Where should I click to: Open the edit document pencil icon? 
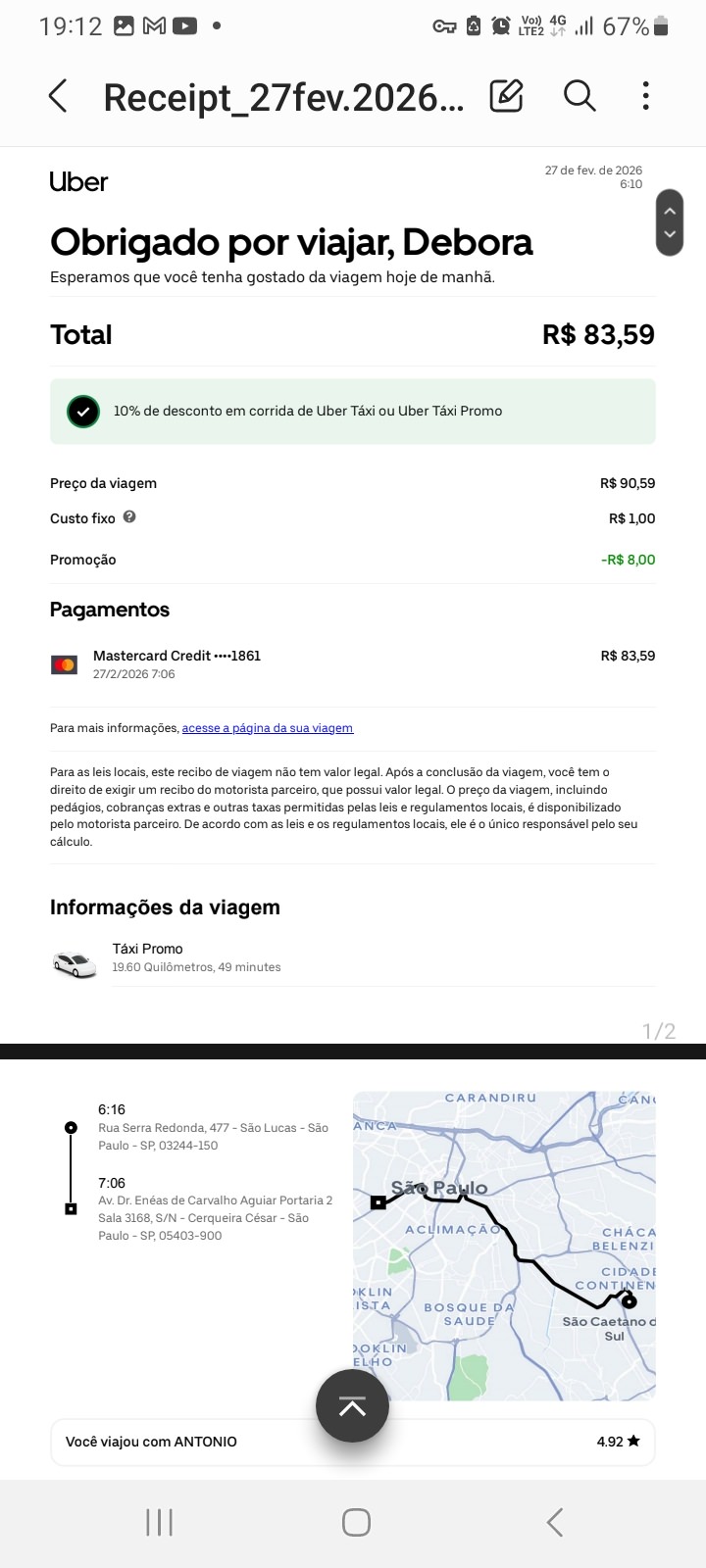[506, 96]
